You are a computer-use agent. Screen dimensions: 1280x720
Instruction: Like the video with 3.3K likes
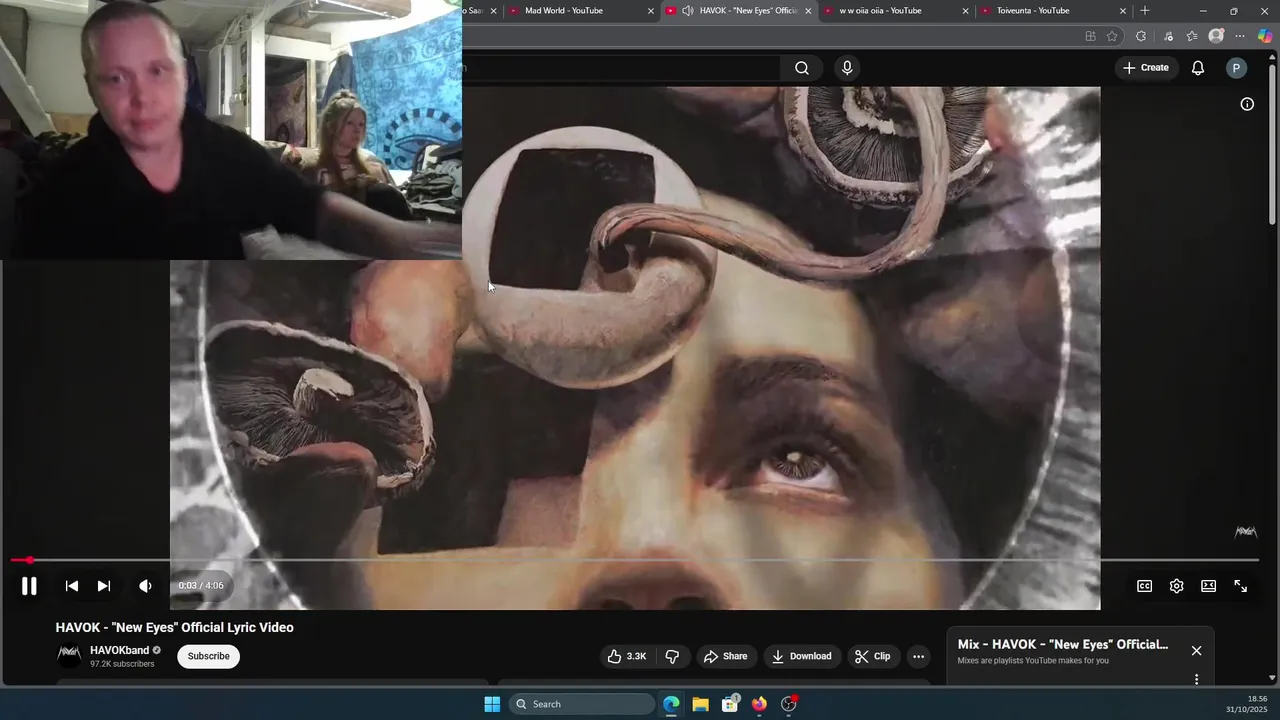click(x=627, y=656)
